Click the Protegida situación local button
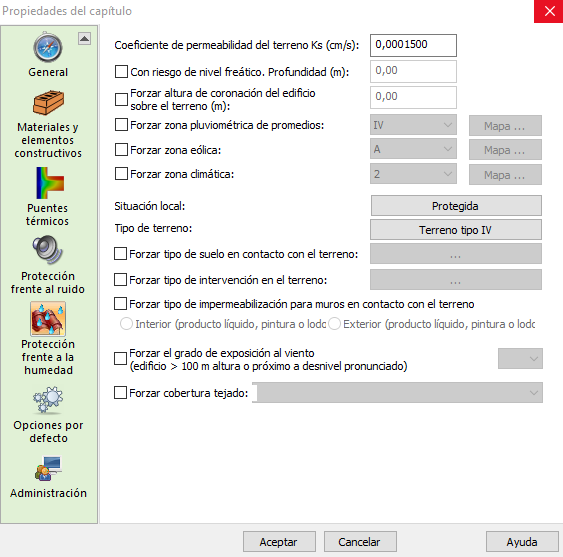The width and height of the screenshot is (563, 557). [x=456, y=206]
